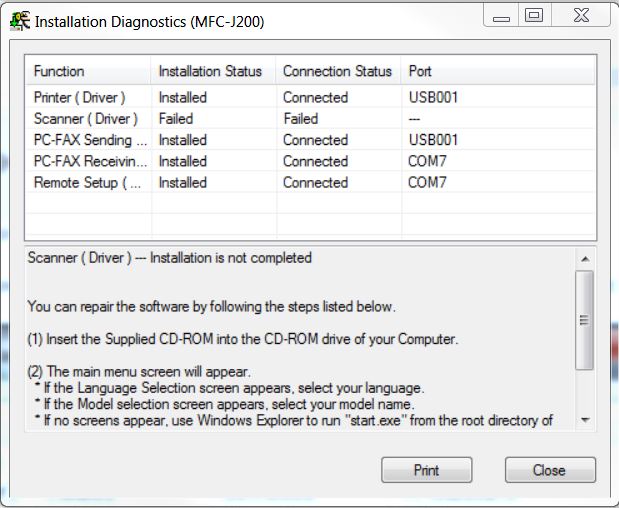Click the Close button at bottom
Screen dimensions: 619x508
(x=549, y=469)
